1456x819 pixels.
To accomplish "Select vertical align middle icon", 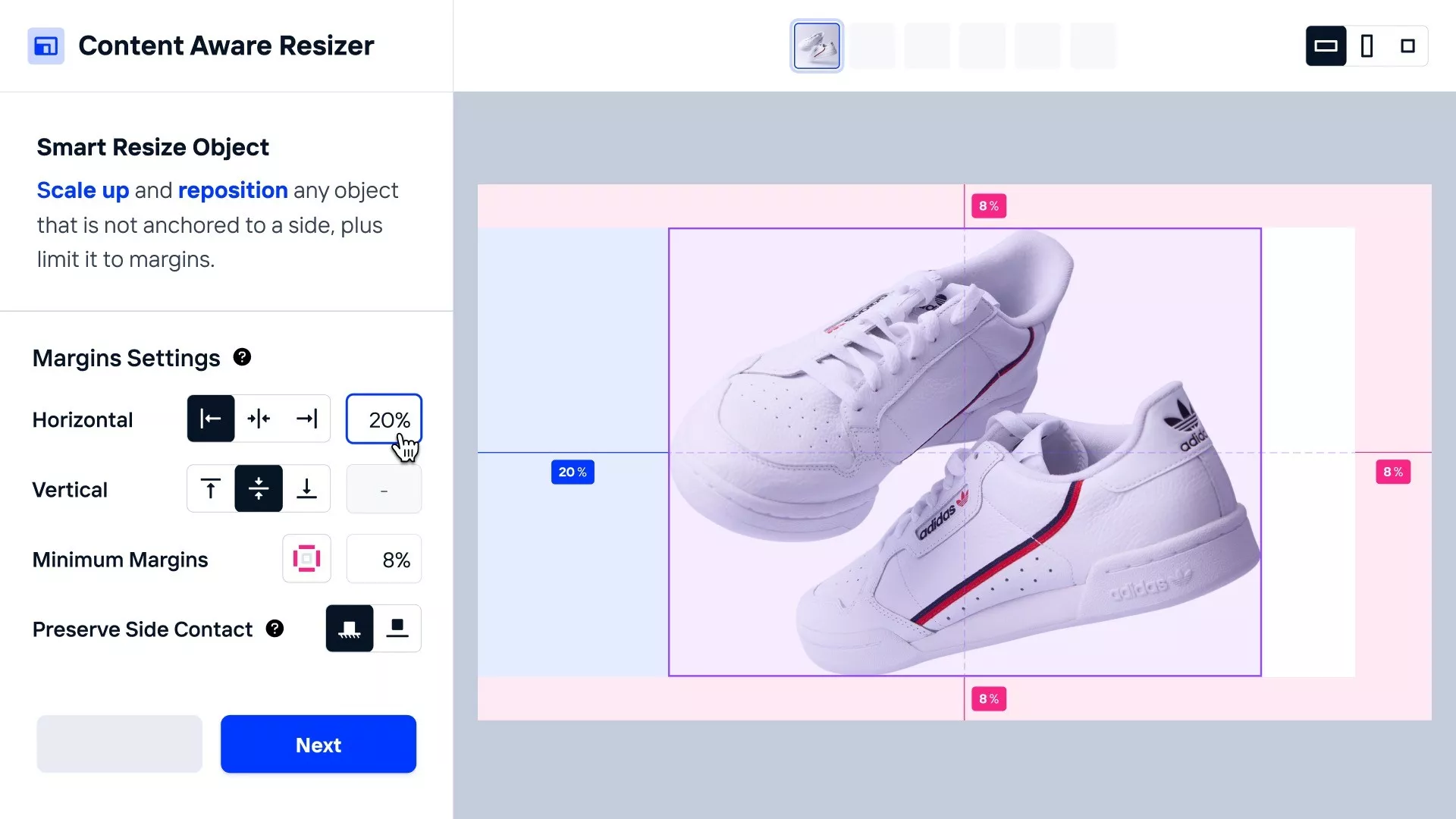I will point(259,488).
